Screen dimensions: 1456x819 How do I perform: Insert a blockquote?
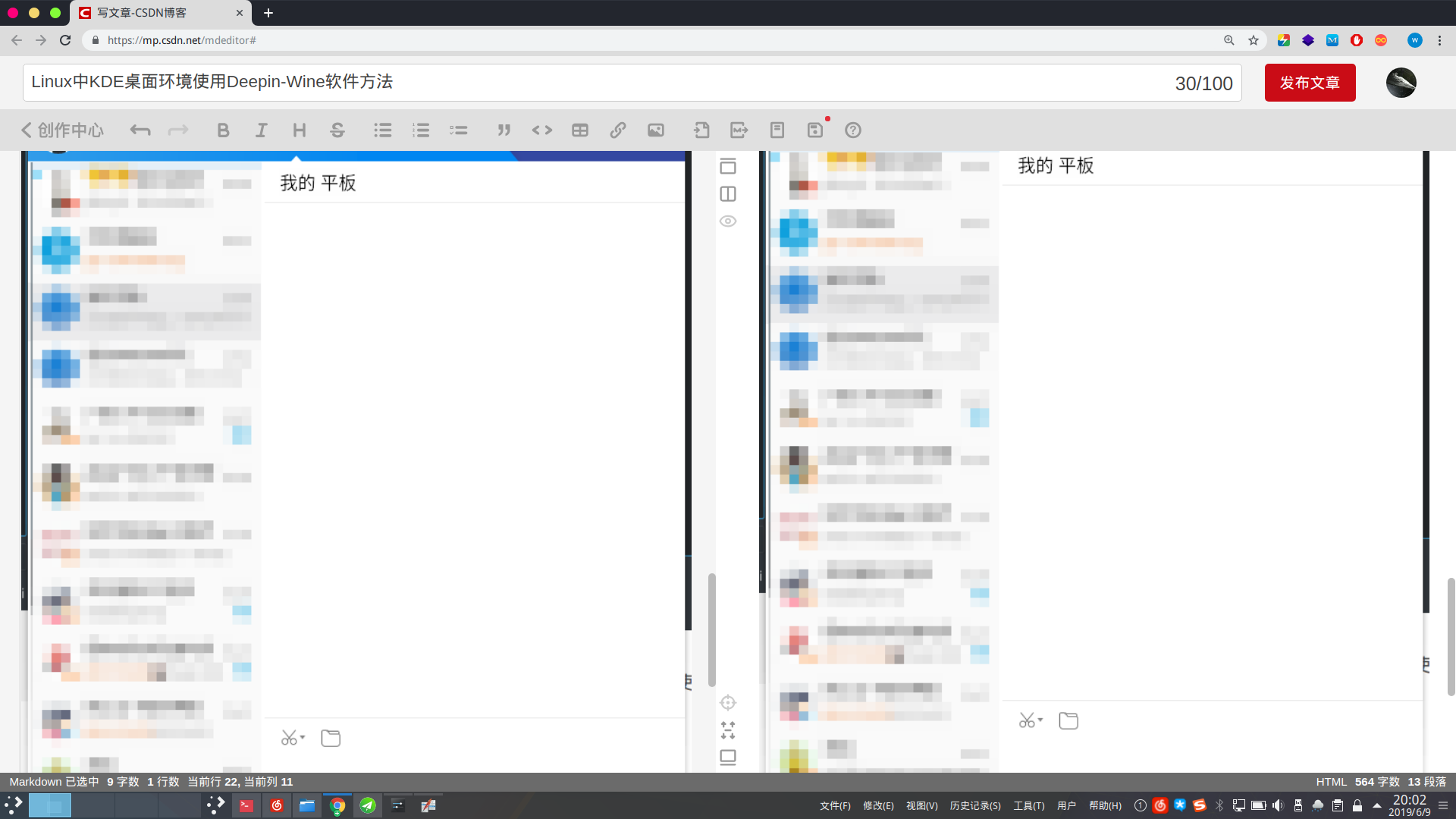(x=504, y=130)
